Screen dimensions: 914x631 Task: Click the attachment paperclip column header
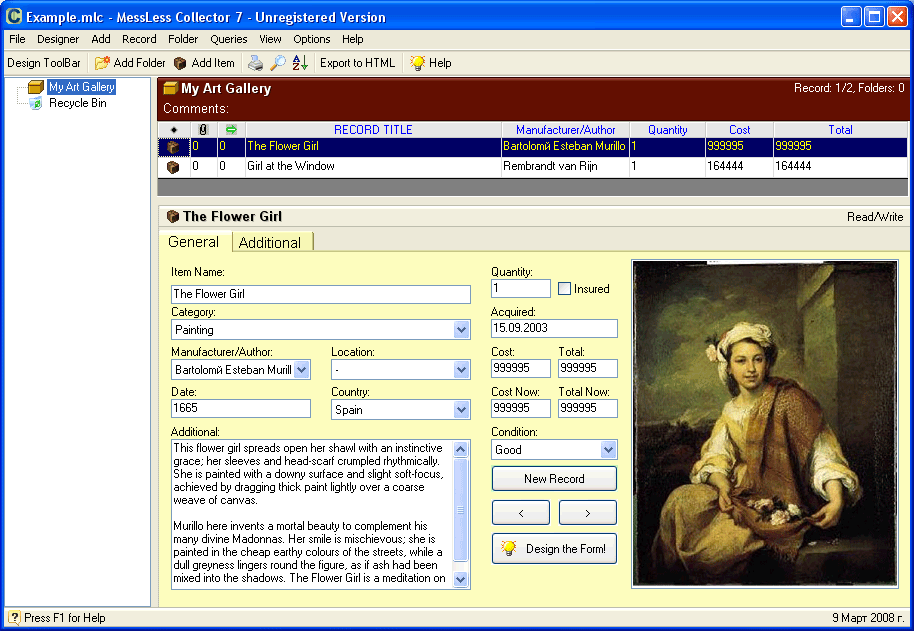point(203,130)
